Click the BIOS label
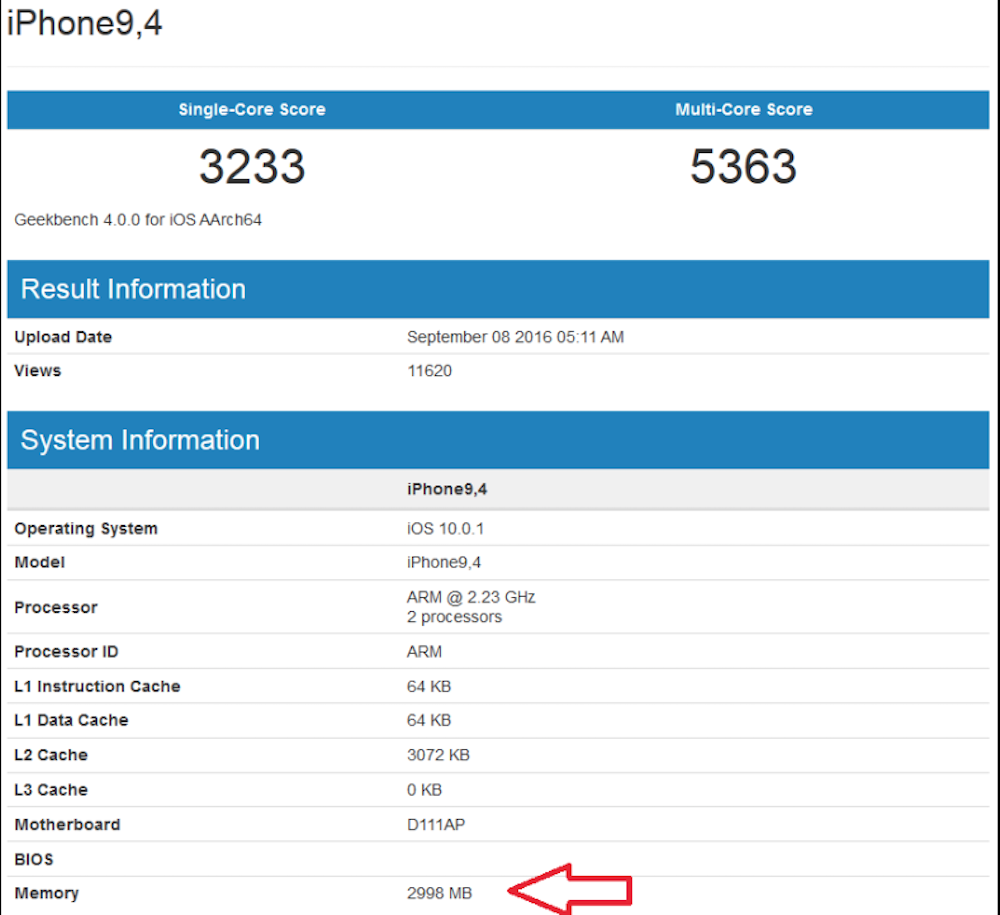Image resolution: width=1000 pixels, height=915 pixels. [34, 860]
